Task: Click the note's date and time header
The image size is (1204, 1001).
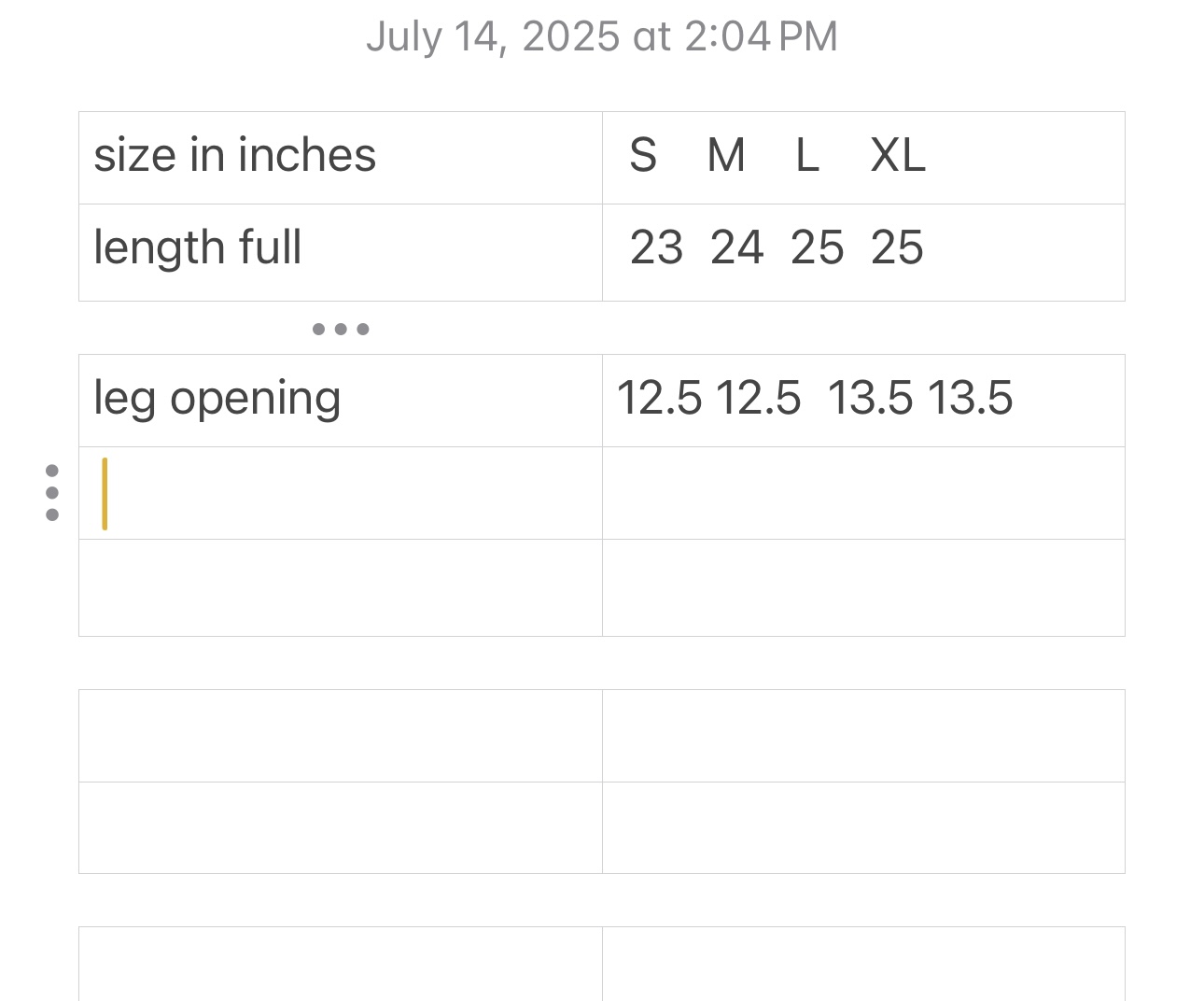Action: (601, 37)
